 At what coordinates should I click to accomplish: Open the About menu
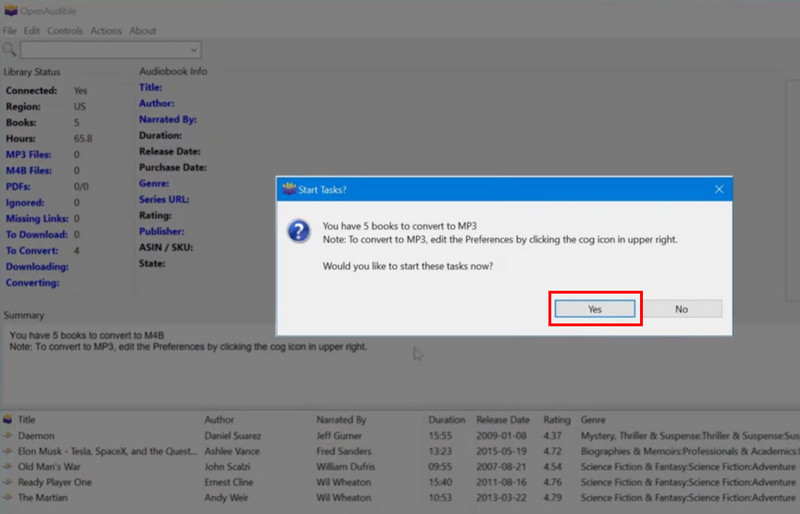[143, 31]
